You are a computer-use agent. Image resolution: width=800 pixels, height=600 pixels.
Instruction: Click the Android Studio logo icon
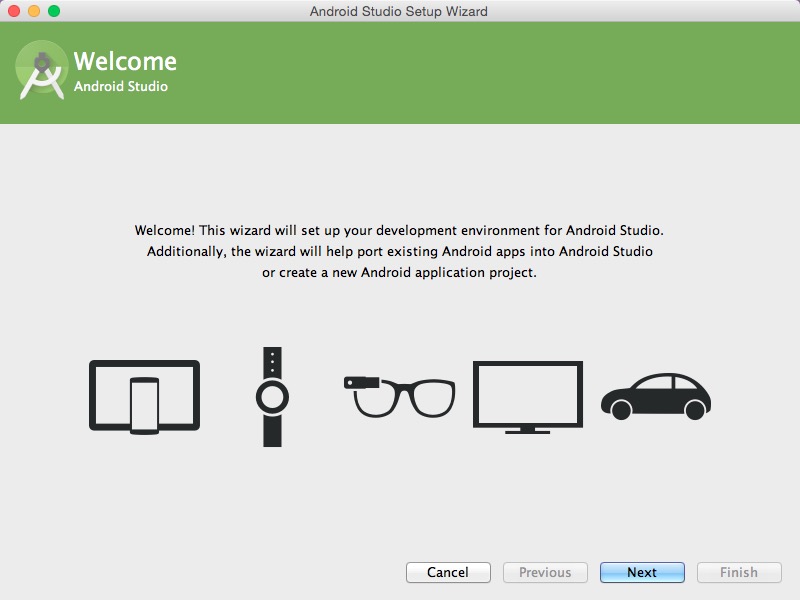(x=42, y=70)
